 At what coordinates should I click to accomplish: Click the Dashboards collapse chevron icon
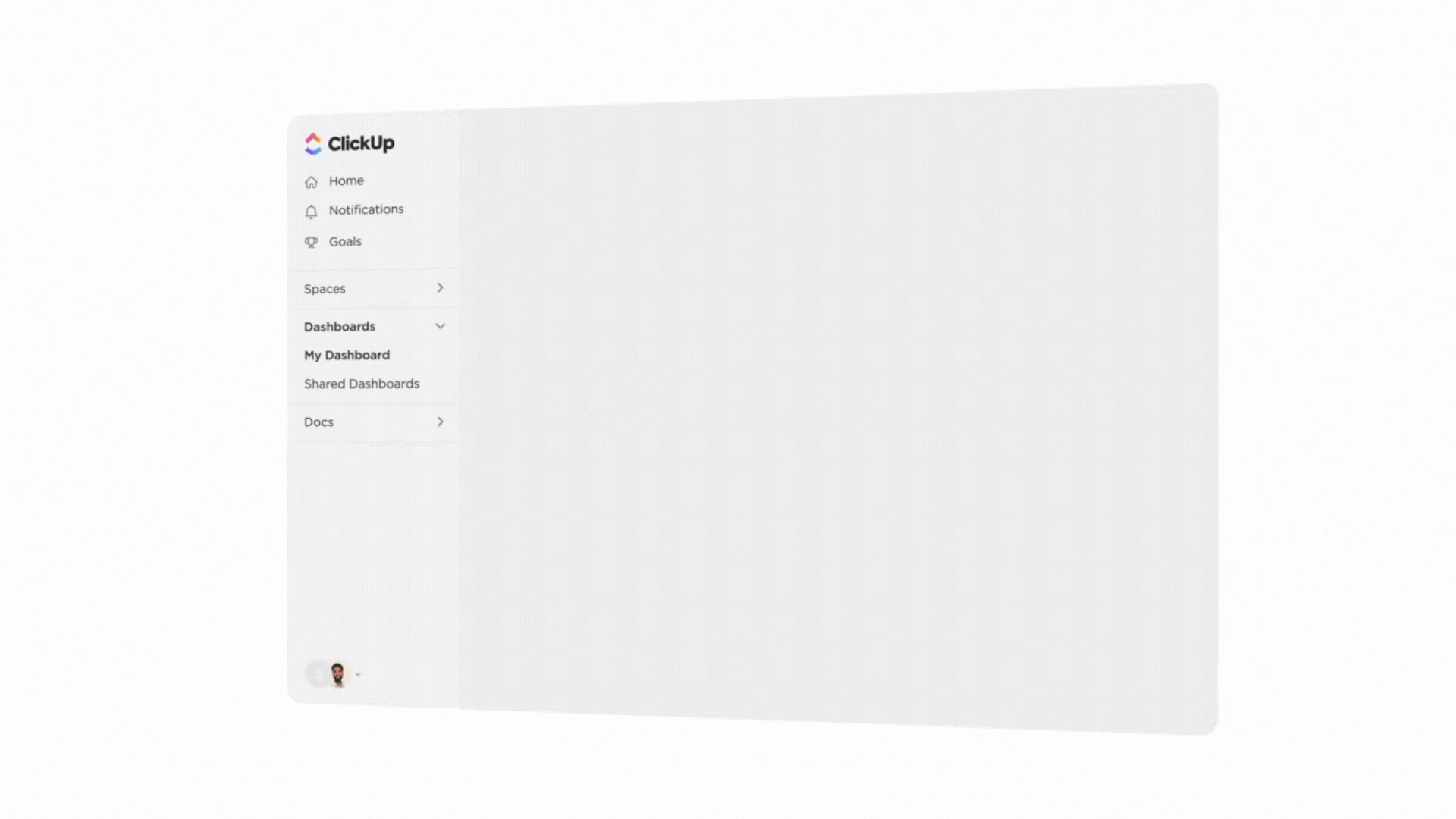coord(440,326)
